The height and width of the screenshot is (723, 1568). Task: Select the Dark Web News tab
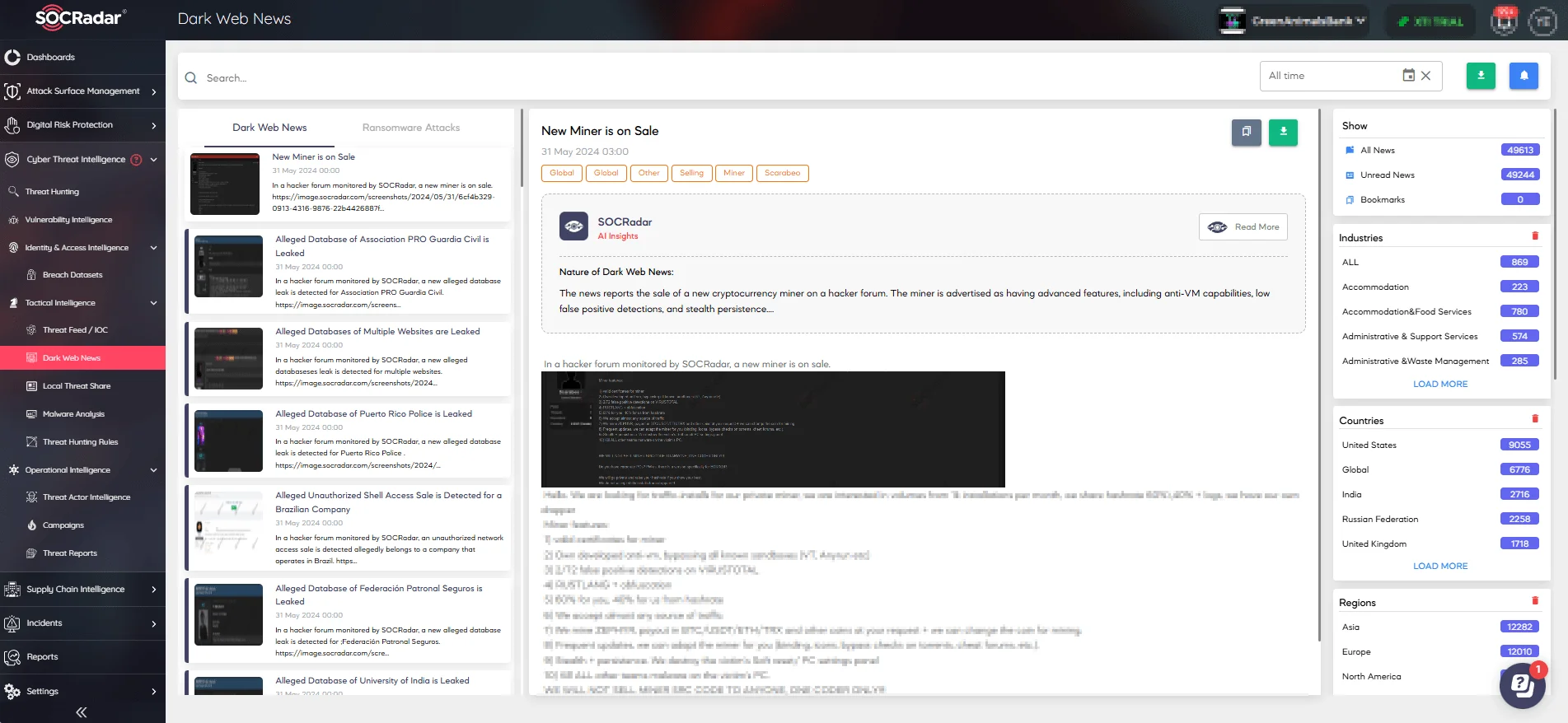(269, 128)
